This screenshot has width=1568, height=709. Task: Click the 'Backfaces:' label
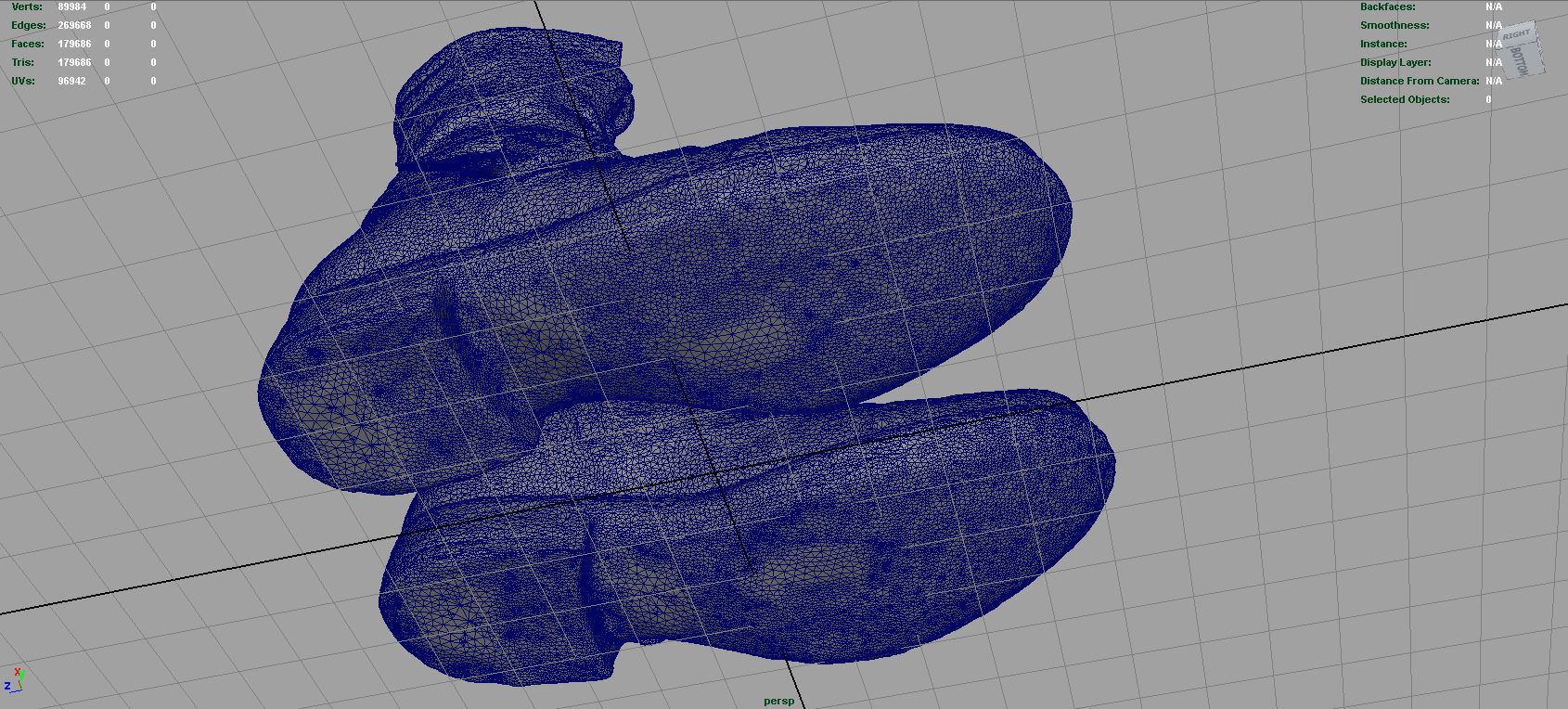tap(1388, 6)
